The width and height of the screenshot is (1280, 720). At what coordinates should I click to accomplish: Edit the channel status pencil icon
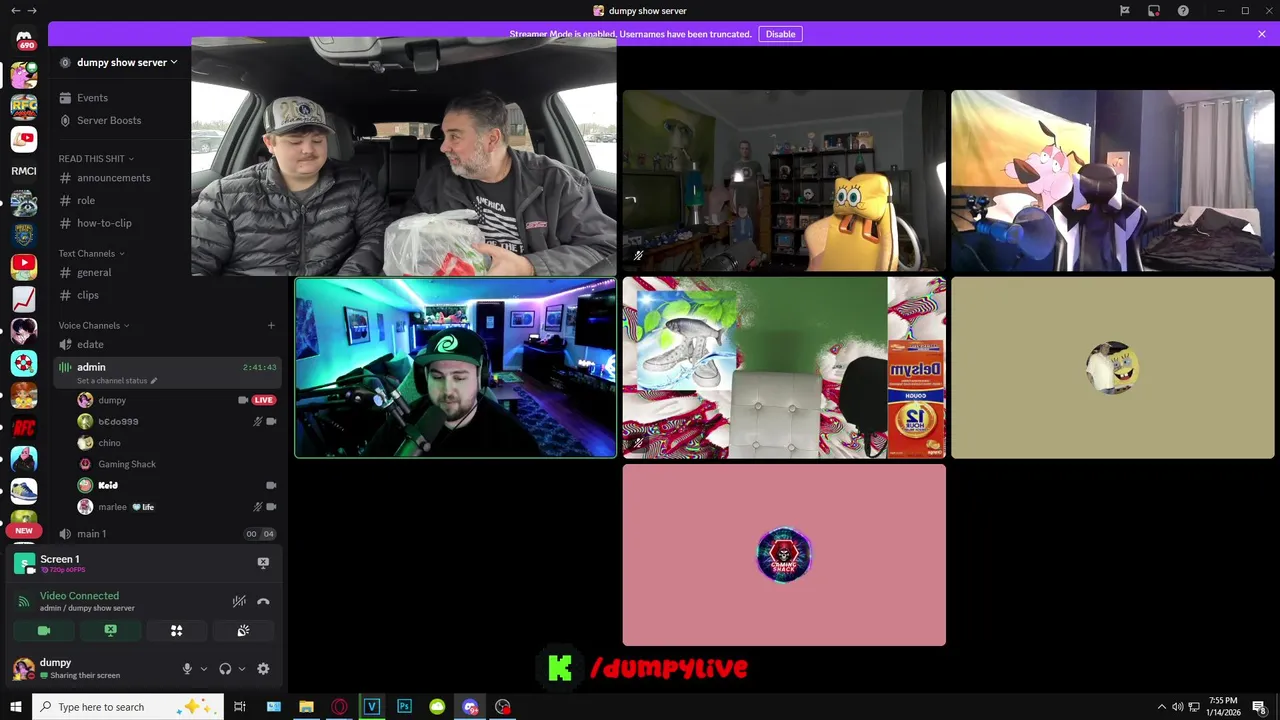153,381
